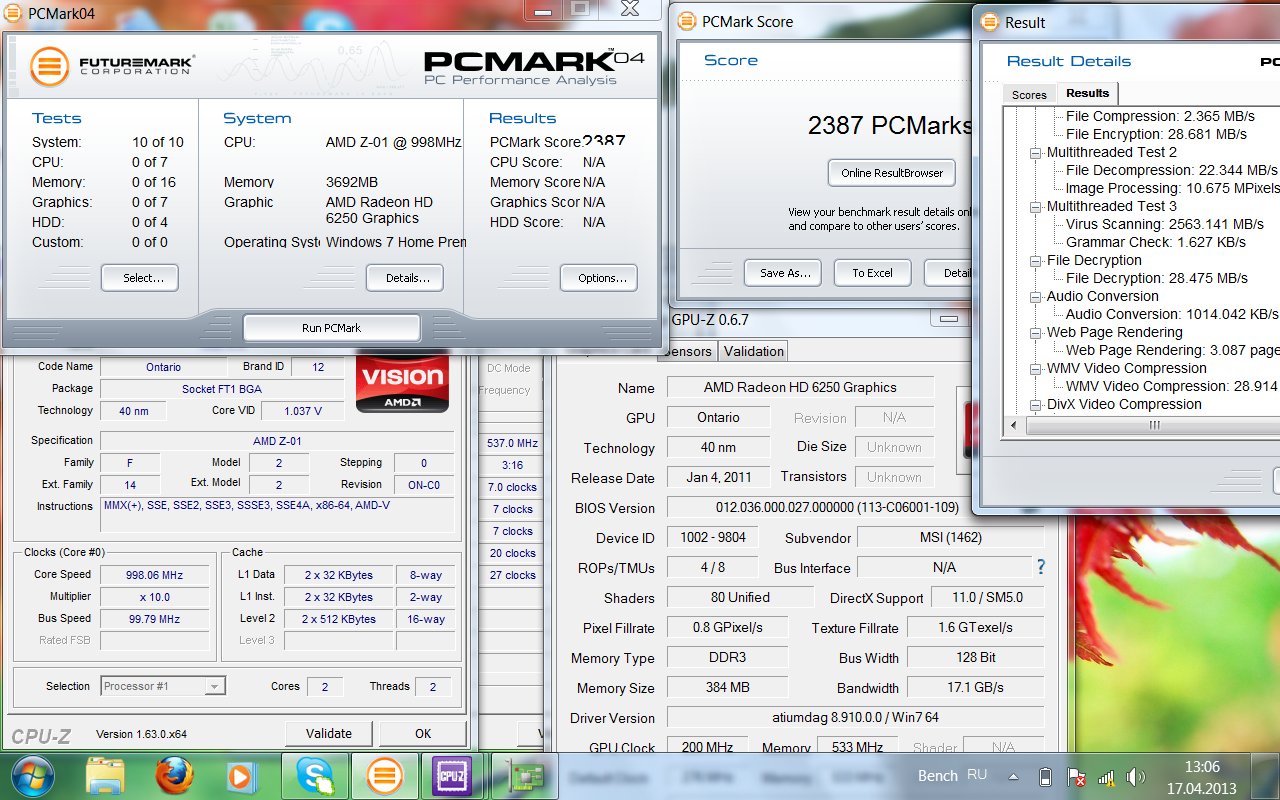Collapse the Web Page Rendering node
Viewport: 1280px width, 800px height.
pos(1036,333)
